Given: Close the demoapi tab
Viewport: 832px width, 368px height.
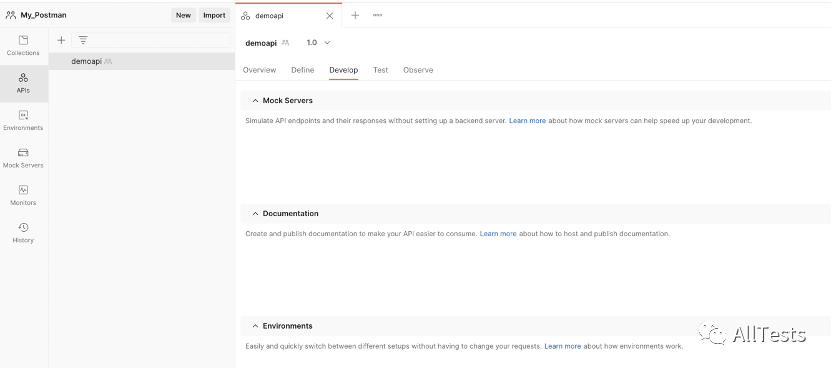Looking at the screenshot, I should (330, 16).
